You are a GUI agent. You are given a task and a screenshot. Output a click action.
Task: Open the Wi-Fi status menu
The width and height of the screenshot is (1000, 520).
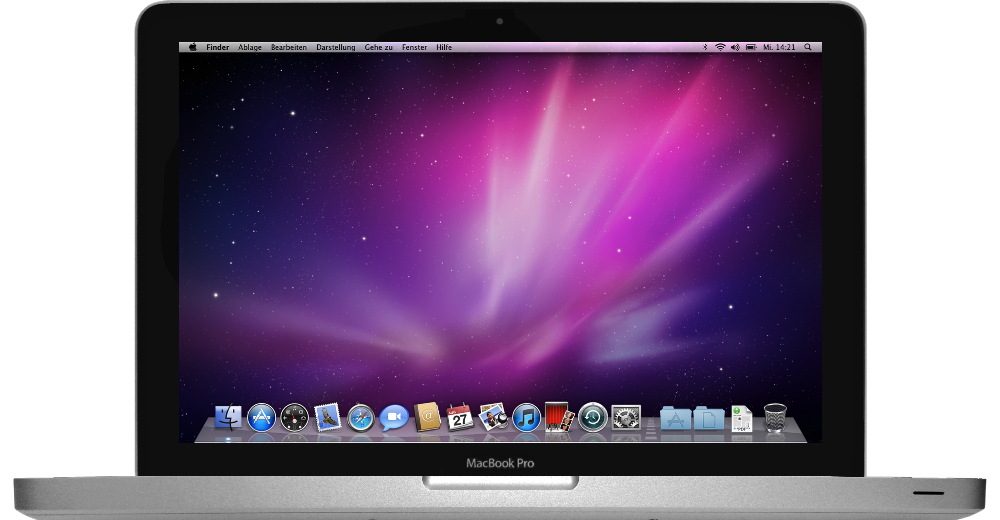[720, 47]
